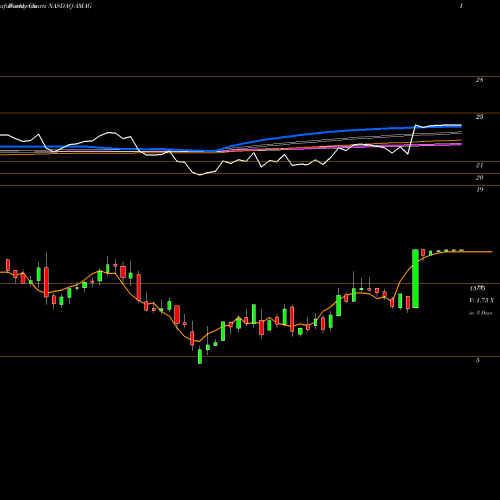Select the 28 price axis label

(x=479, y=80)
